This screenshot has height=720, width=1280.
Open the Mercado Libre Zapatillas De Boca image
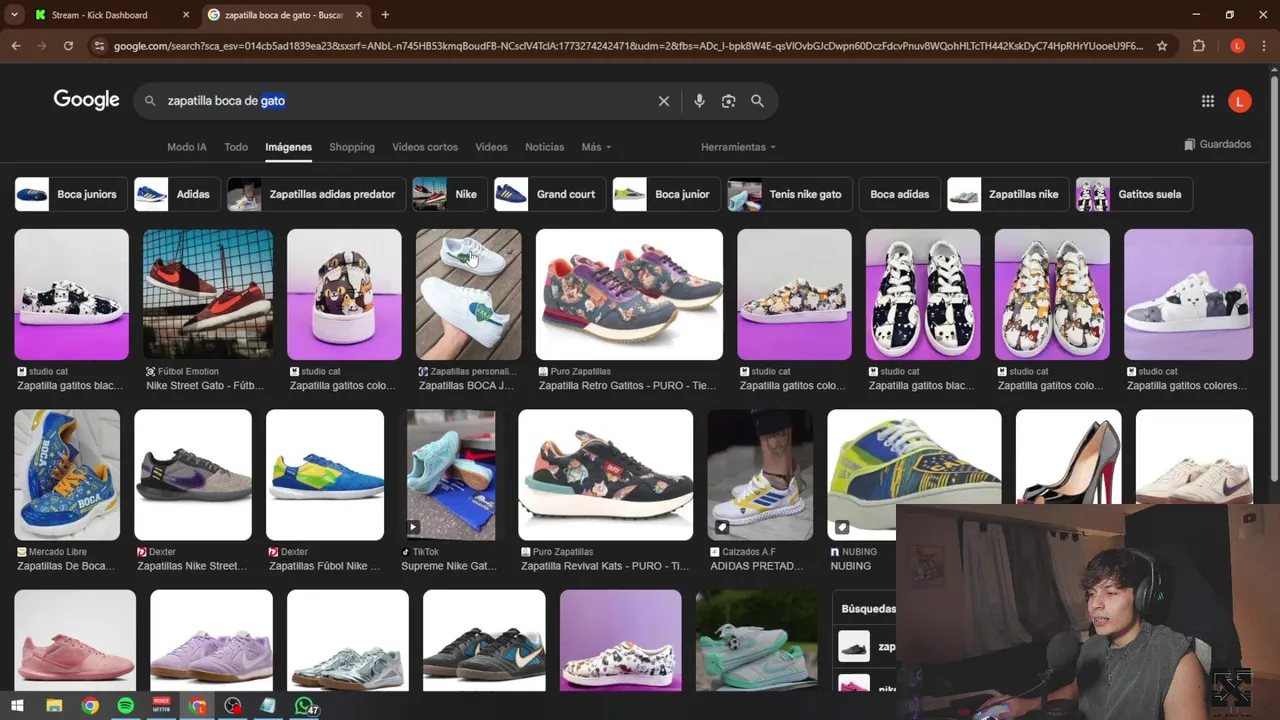67,475
